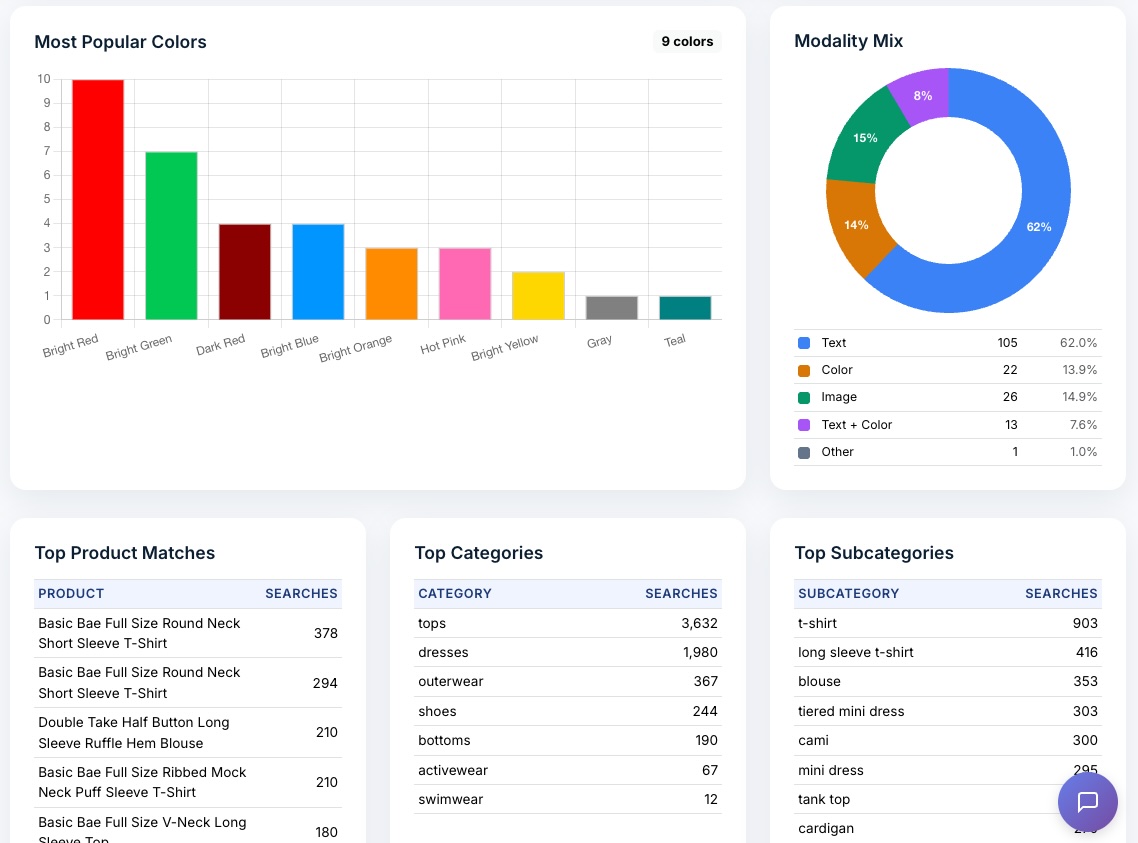Click the CATEGORY column header
The width and height of the screenshot is (1138, 843).
[x=455, y=593]
